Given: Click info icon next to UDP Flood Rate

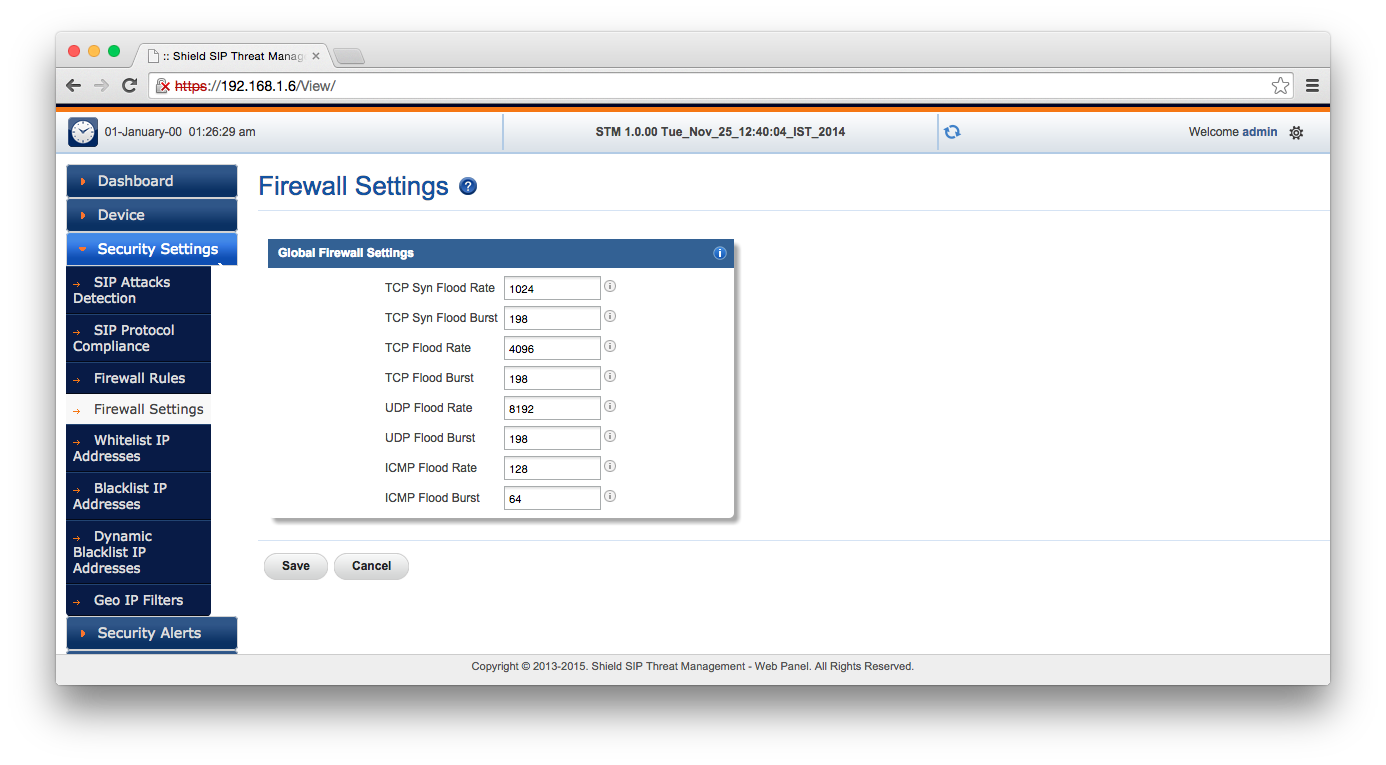Looking at the screenshot, I should [610, 406].
